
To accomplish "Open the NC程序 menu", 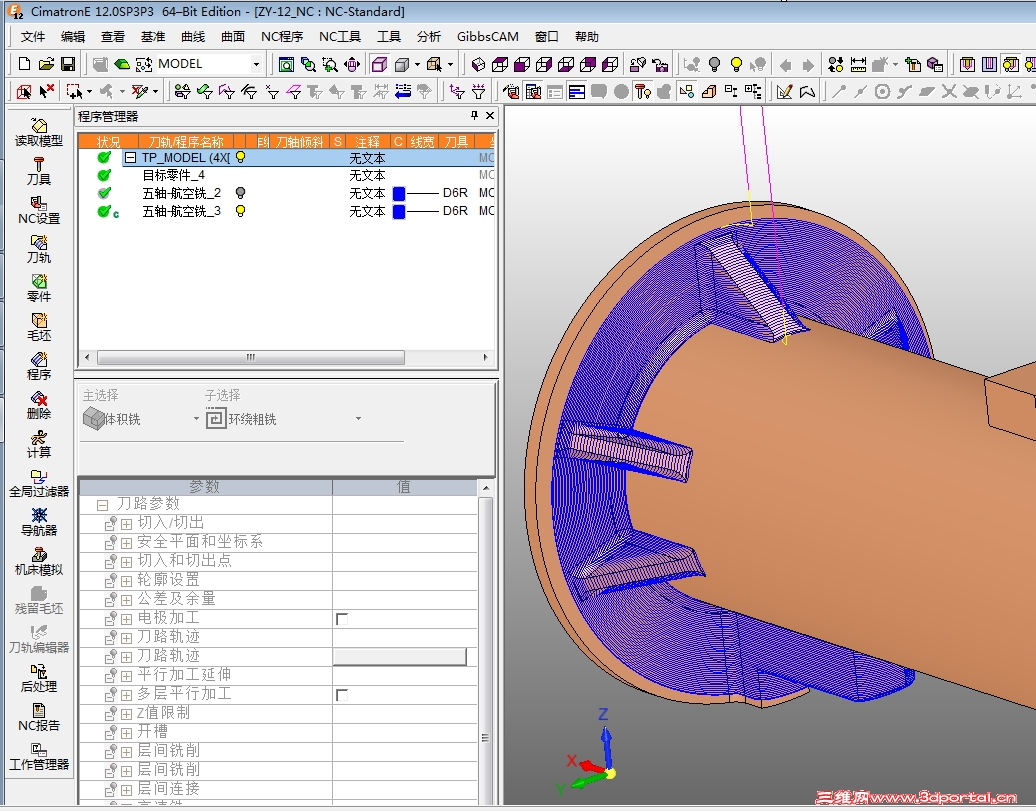I will point(281,36).
